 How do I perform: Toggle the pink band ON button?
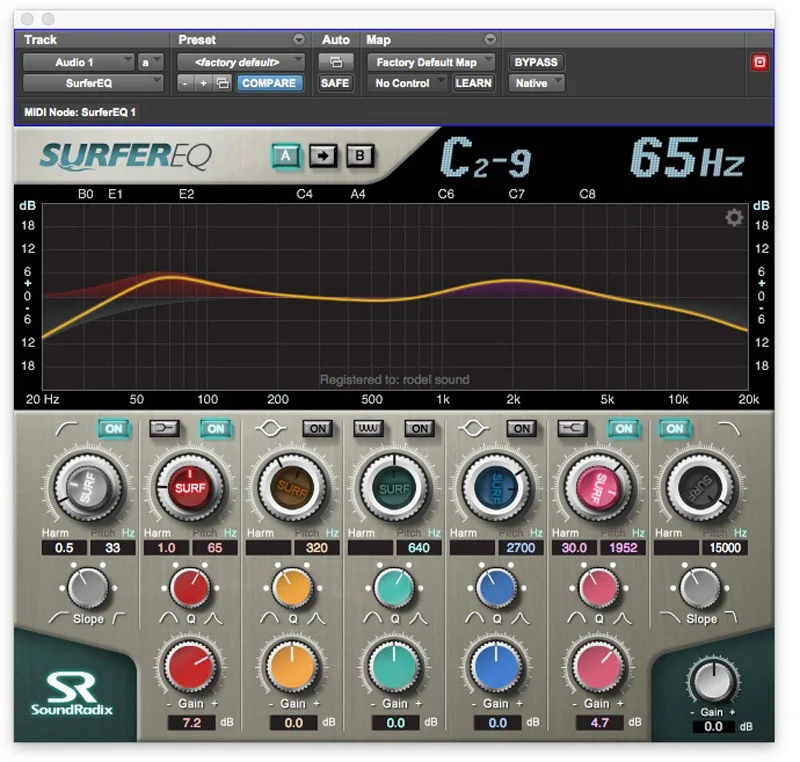623,428
